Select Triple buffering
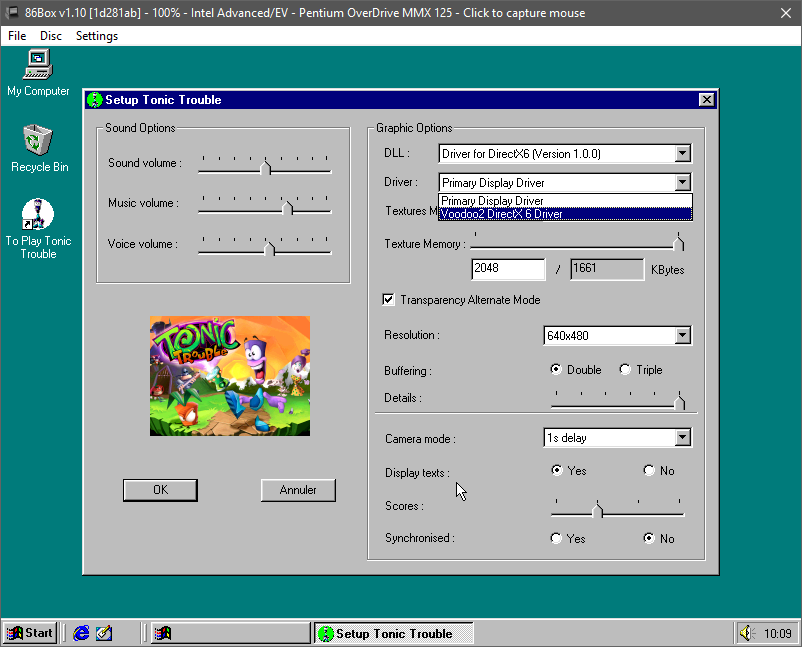Image resolution: width=802 pixels, height=647 pixels. click(625, 369)
